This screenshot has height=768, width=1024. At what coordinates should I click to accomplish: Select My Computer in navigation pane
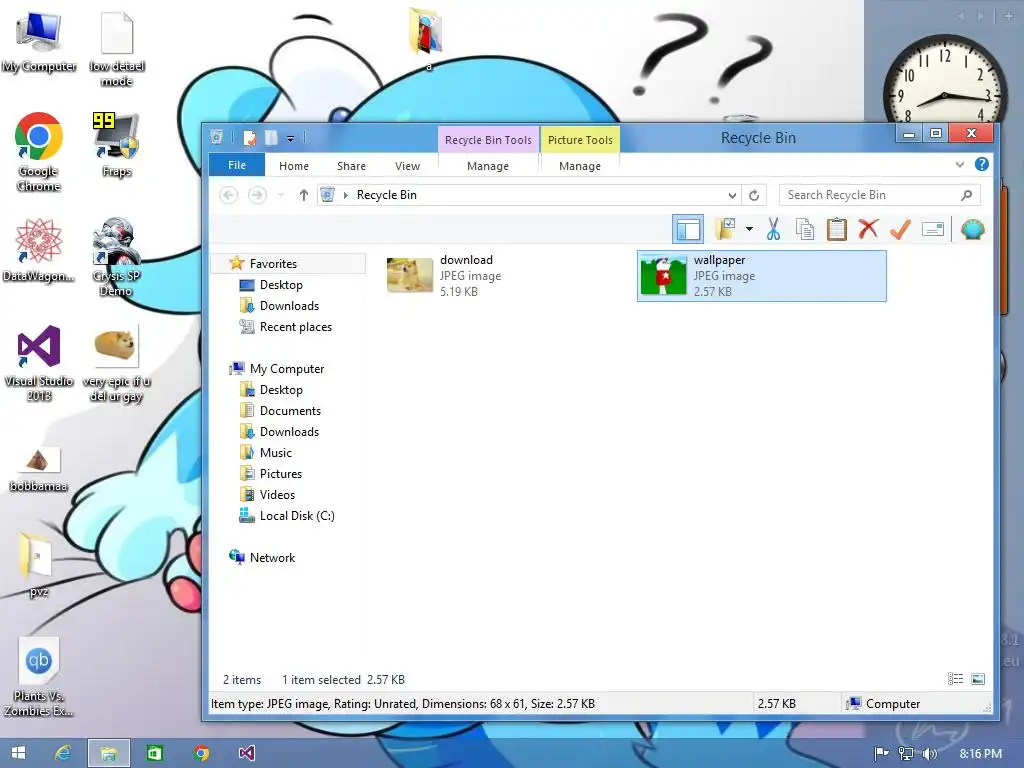point(286,369)
